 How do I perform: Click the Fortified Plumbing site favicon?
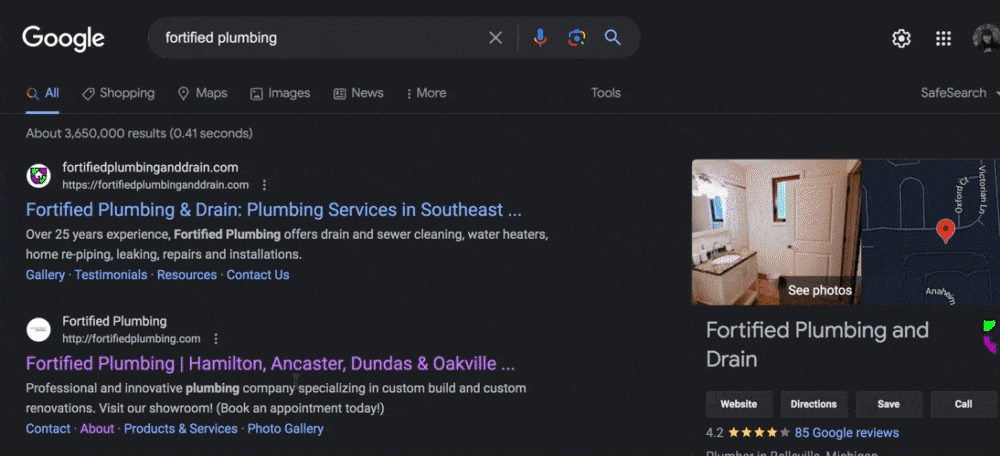(x=38, y=329)
